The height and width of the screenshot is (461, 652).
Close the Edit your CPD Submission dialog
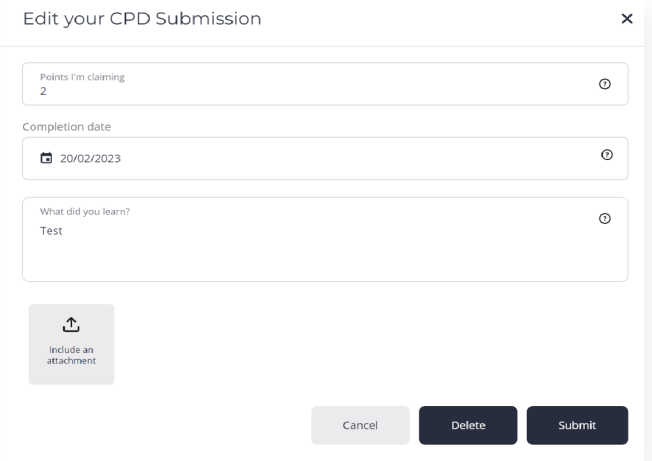pyautogui.click(x=627, y=19)
